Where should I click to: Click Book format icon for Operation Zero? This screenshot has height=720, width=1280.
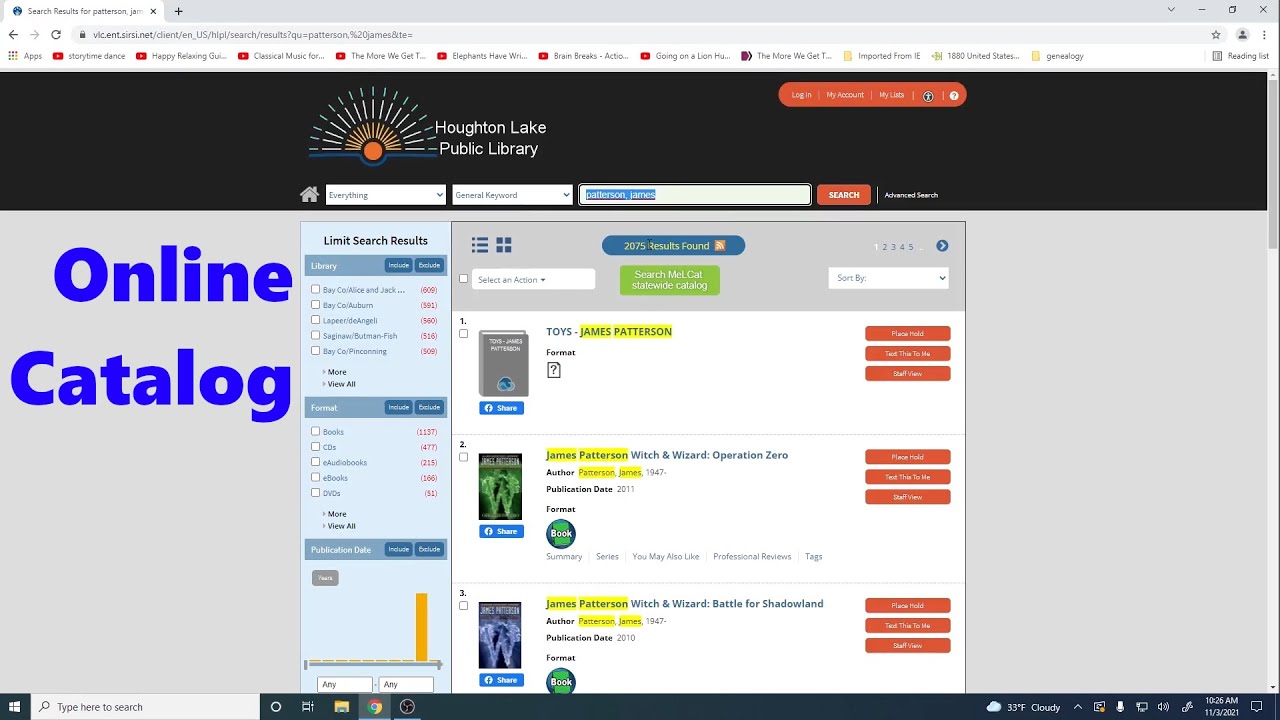coord(561,533)
